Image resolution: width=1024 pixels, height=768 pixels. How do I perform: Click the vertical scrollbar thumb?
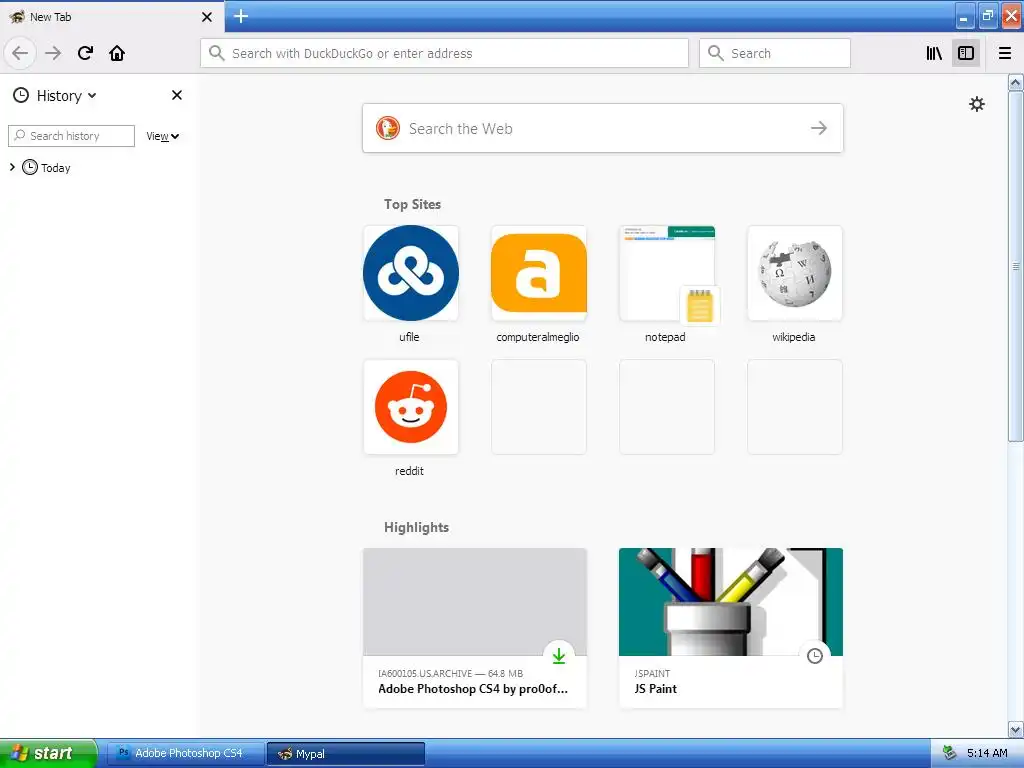[x=1016, y=266]
